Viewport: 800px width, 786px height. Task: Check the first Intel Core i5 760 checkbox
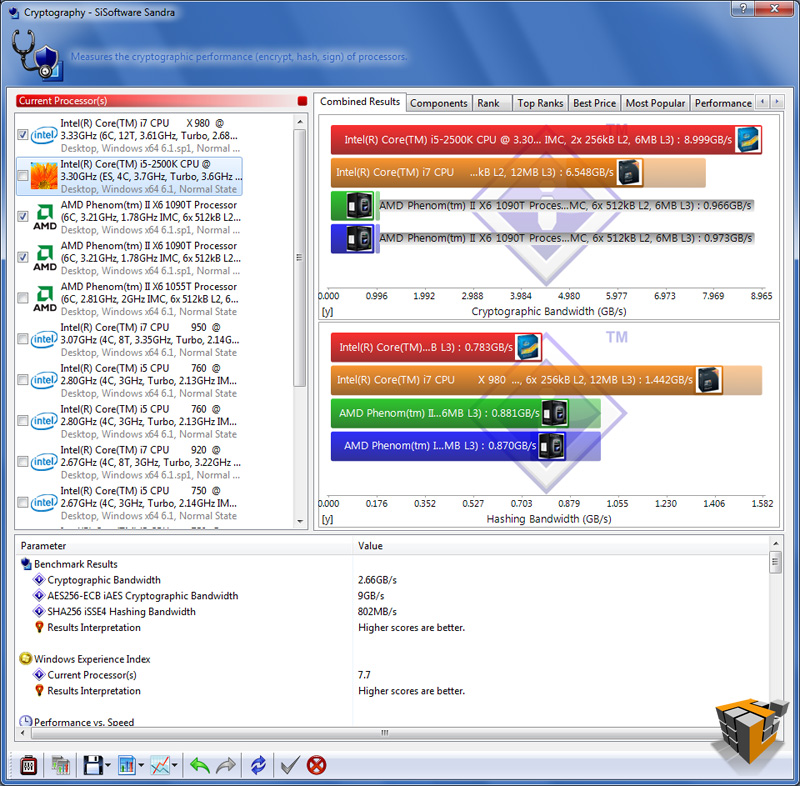22,379
